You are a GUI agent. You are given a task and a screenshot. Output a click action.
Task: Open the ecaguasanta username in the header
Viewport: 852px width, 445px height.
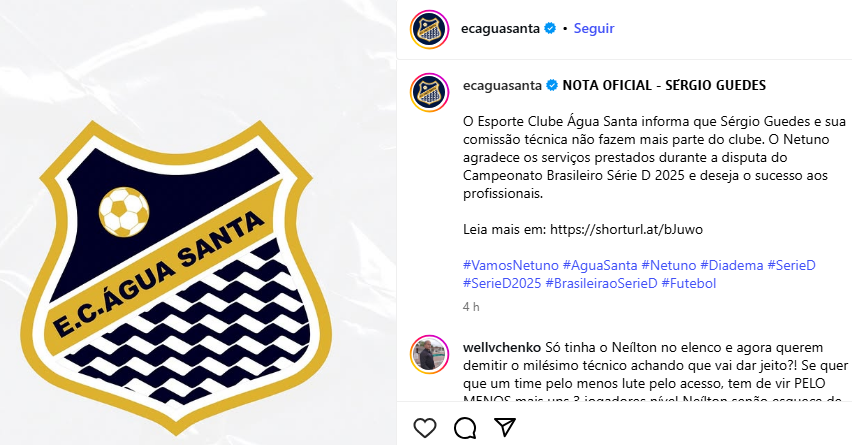click(x=500, y=28)
